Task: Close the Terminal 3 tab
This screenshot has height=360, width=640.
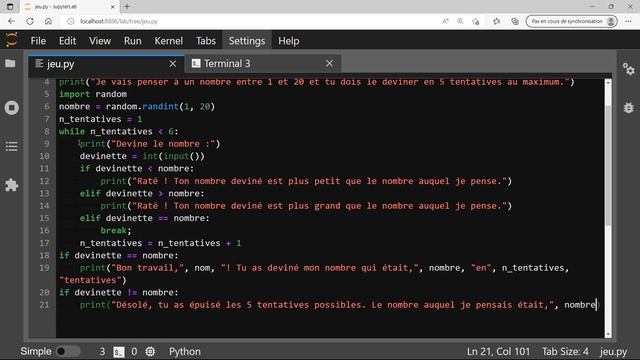Action: coord(329,63)
